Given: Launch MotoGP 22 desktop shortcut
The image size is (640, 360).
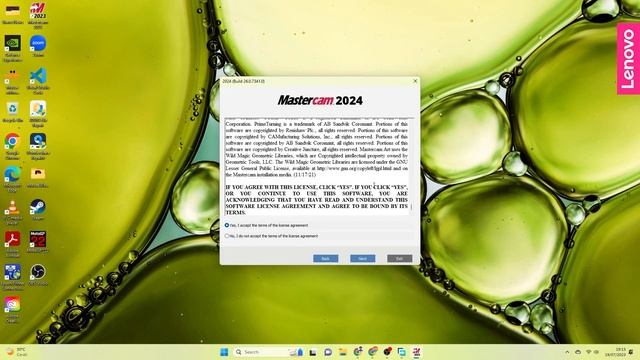Looking at the screenshot, I should (x=38, y=242).
